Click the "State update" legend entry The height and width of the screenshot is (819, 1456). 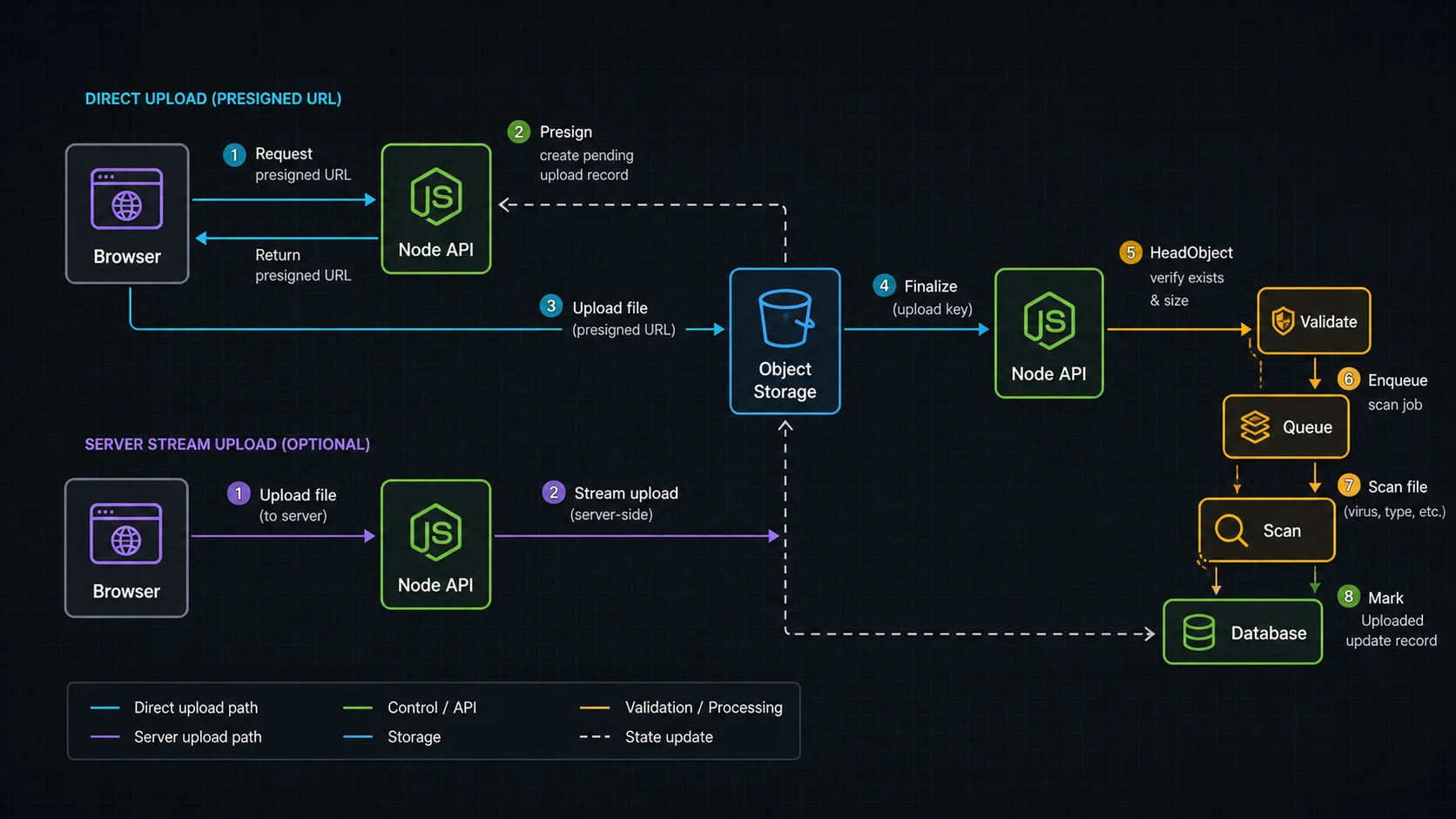pos(669,737)
